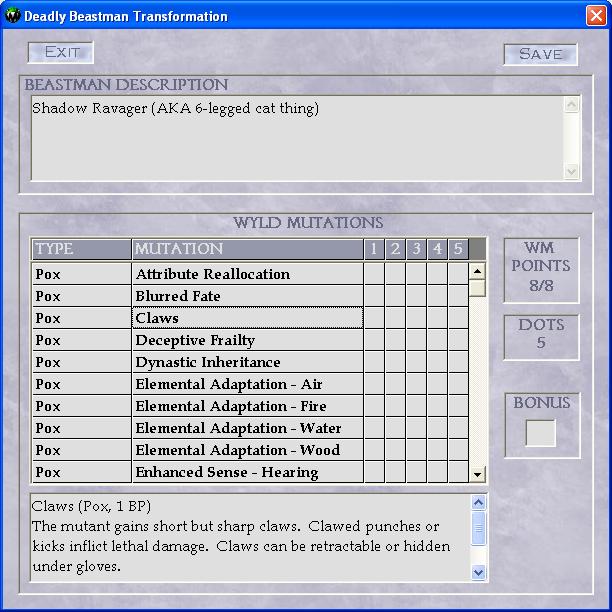Select Enhanced Sense - Hearing mutation
This screenshot has height=612, width=612.
point(248,472)
